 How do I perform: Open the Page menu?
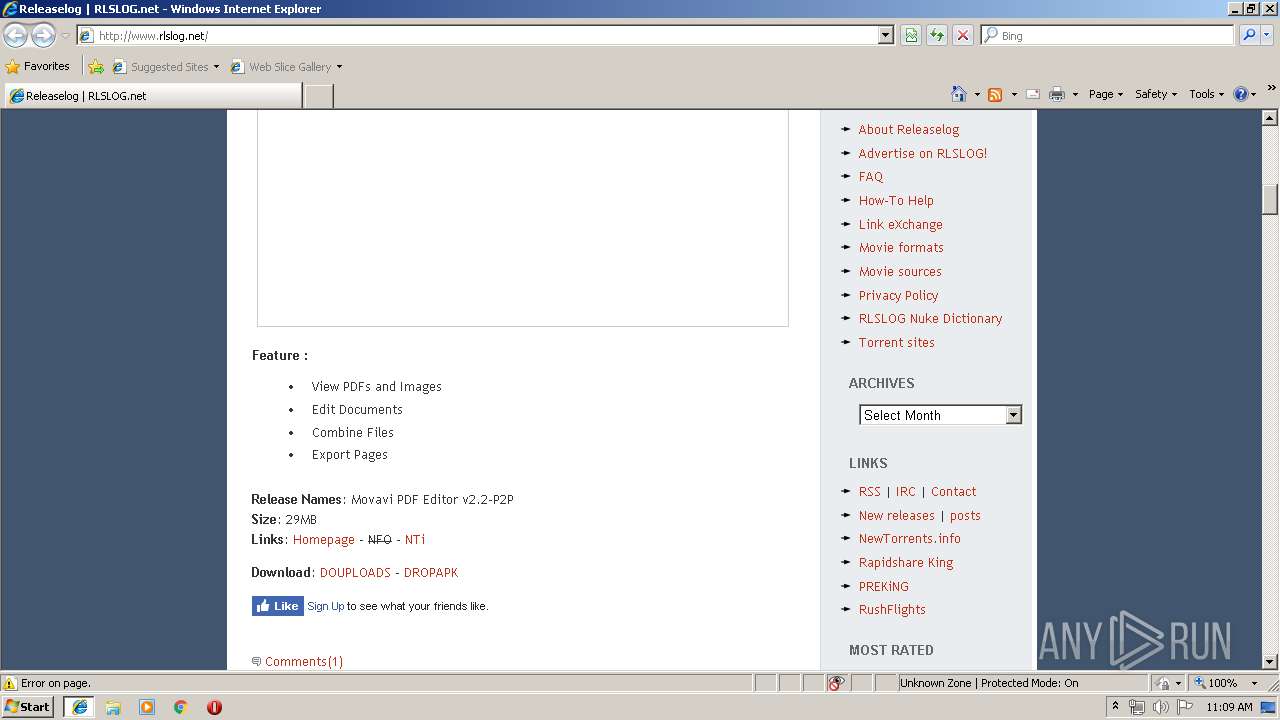coord(1106,94)
